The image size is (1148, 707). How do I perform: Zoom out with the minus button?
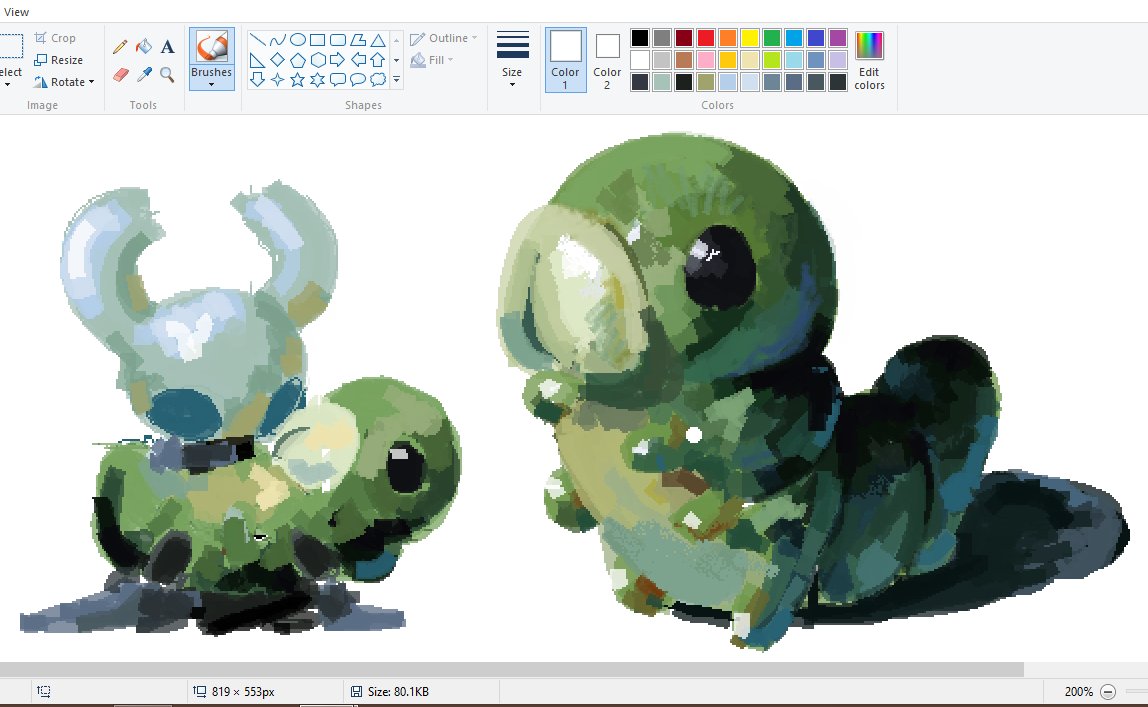click(x=1108, y=692)
